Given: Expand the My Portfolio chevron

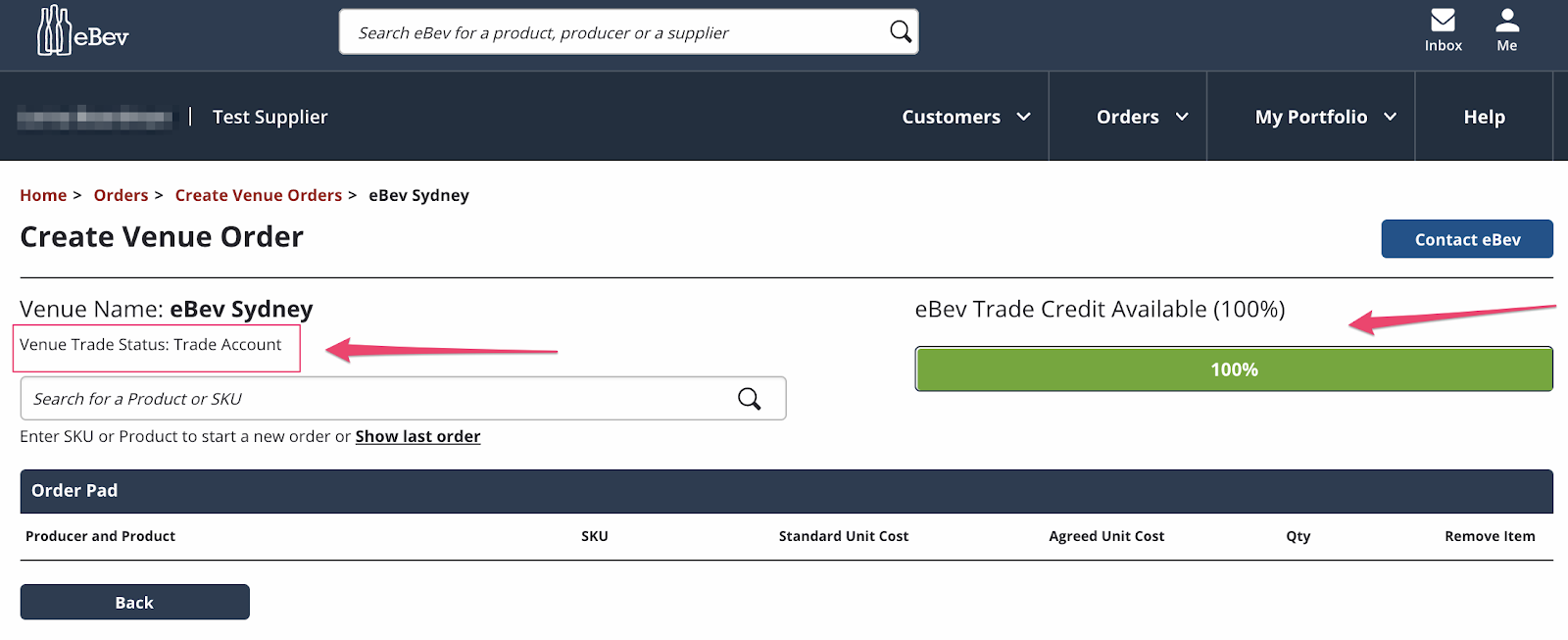Looking at the screenshot, I should click(1390, 117).
